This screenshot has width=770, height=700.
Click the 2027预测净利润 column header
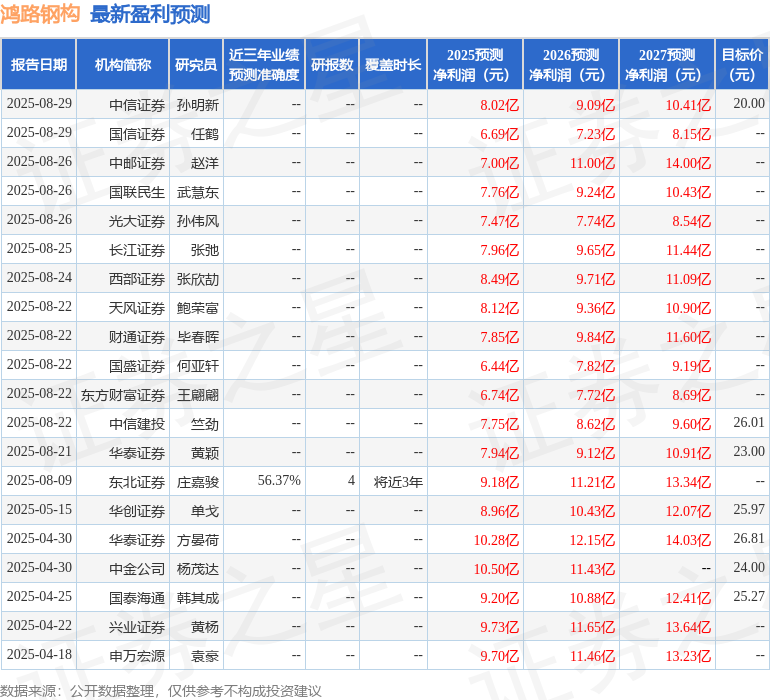[x=667, y=65]
